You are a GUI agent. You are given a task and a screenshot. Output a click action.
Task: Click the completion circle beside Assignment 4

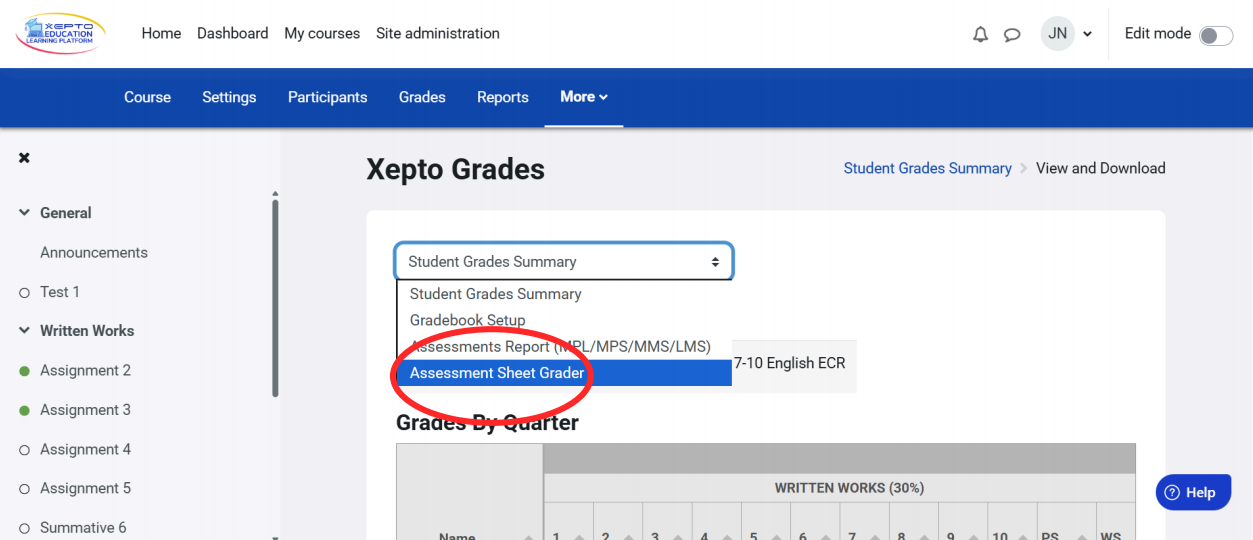[x=25, y=450]
